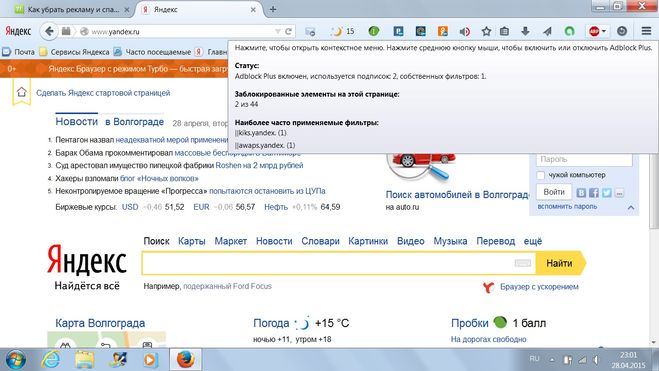
Task: Show bookmarks list icon next to star
Action: [504, 31]
